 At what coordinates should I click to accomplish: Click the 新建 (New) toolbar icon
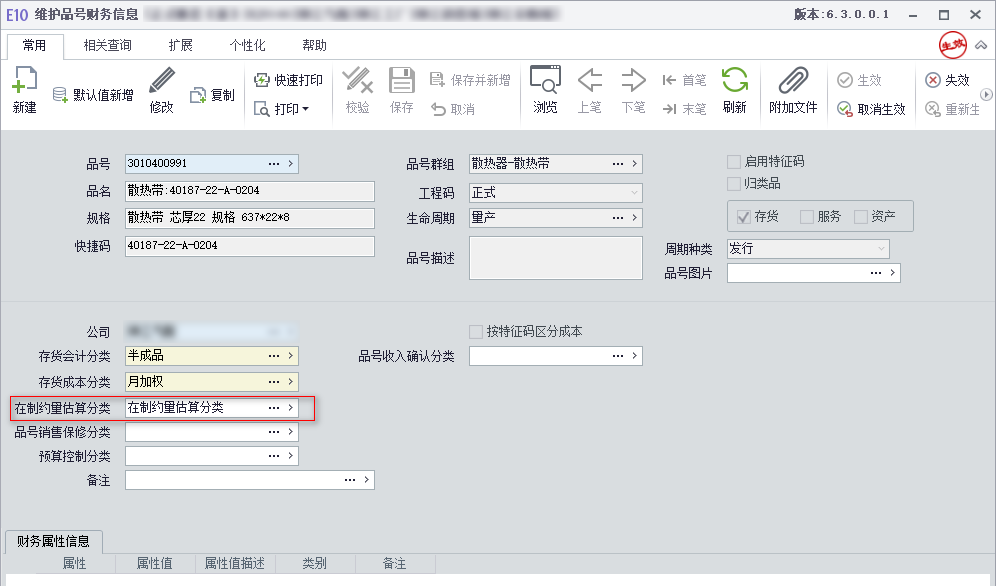pyautogui.click(x=25, y=81)
